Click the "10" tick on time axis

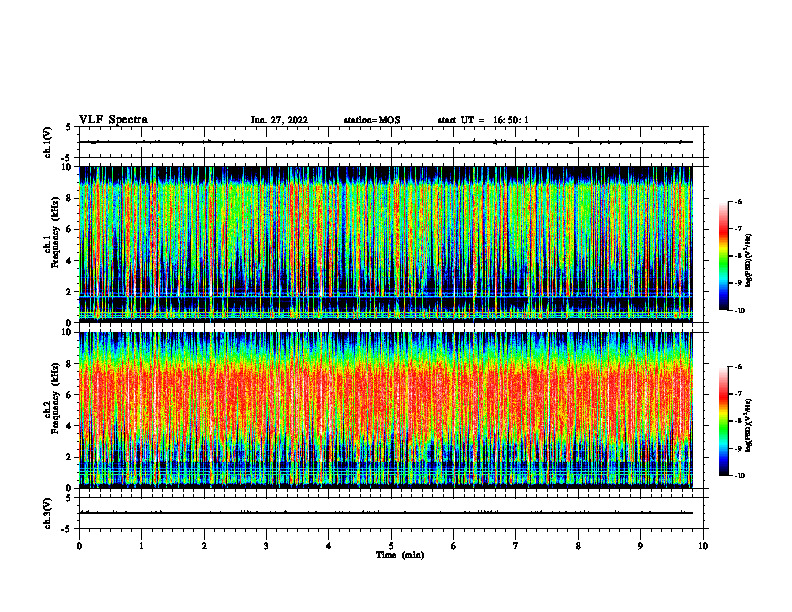[703, 546]
